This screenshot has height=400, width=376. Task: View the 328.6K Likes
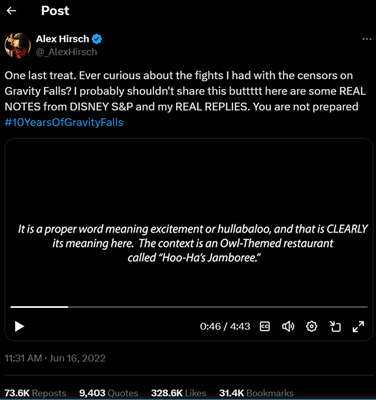[179, 393]
